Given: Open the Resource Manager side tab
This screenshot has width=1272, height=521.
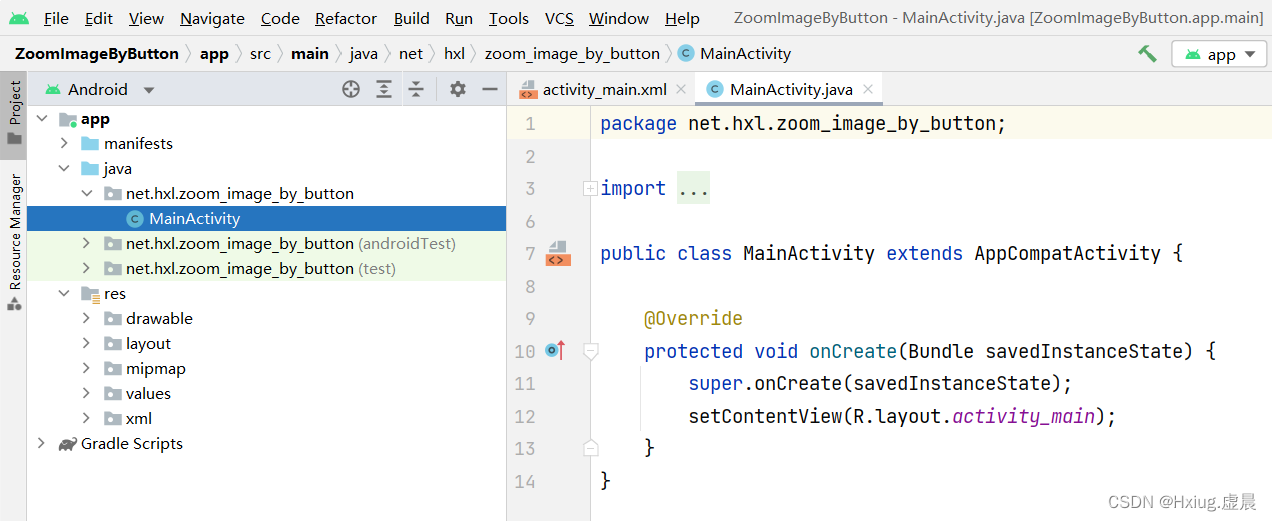Looking at the screenshot, I should click(14, 242).
